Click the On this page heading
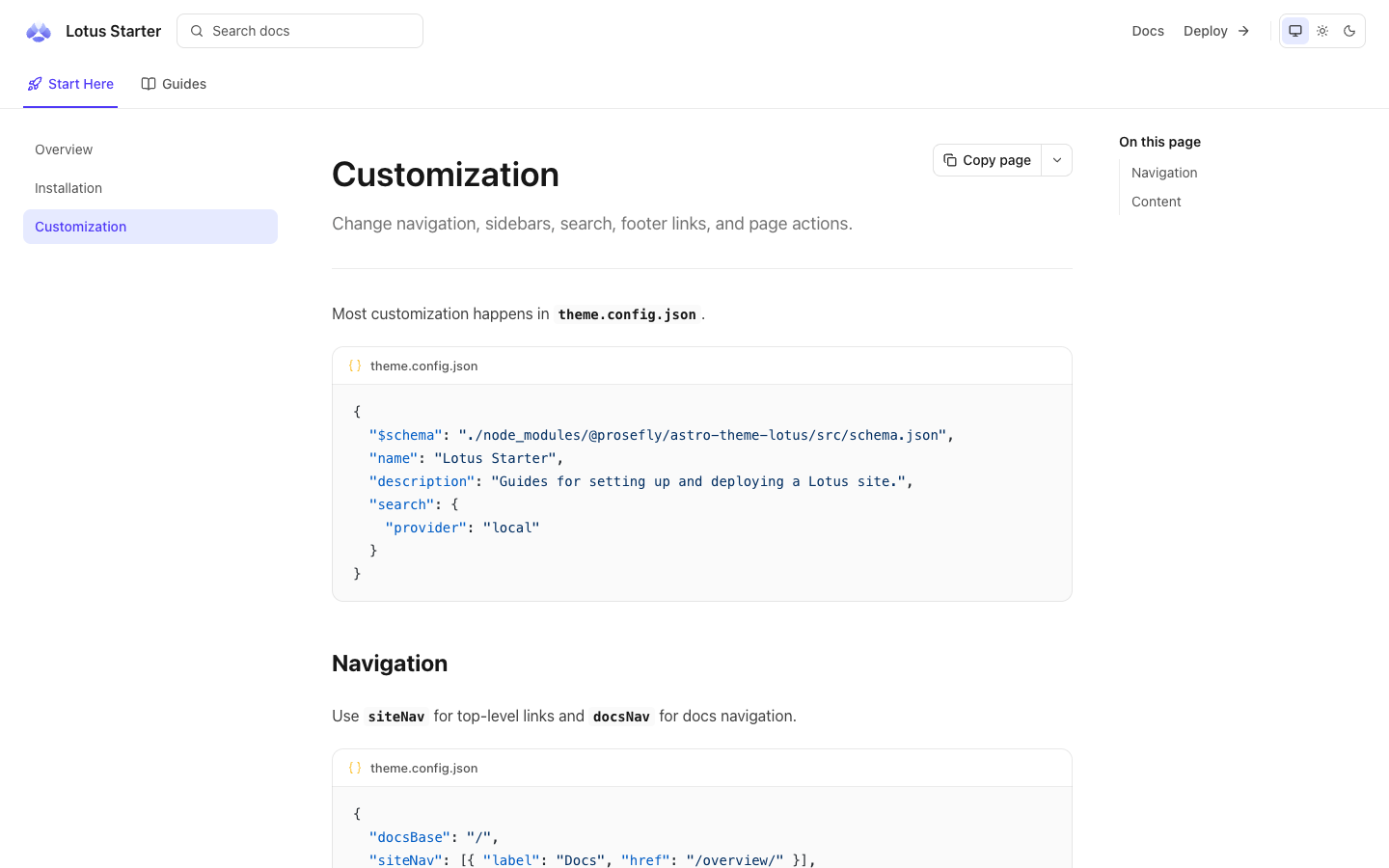This screenshot has height=868, width=1389. [1159, 142]
